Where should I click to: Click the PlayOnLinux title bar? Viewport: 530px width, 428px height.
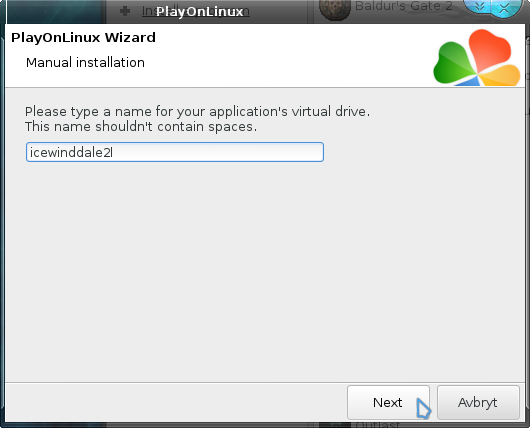(199, 11)
